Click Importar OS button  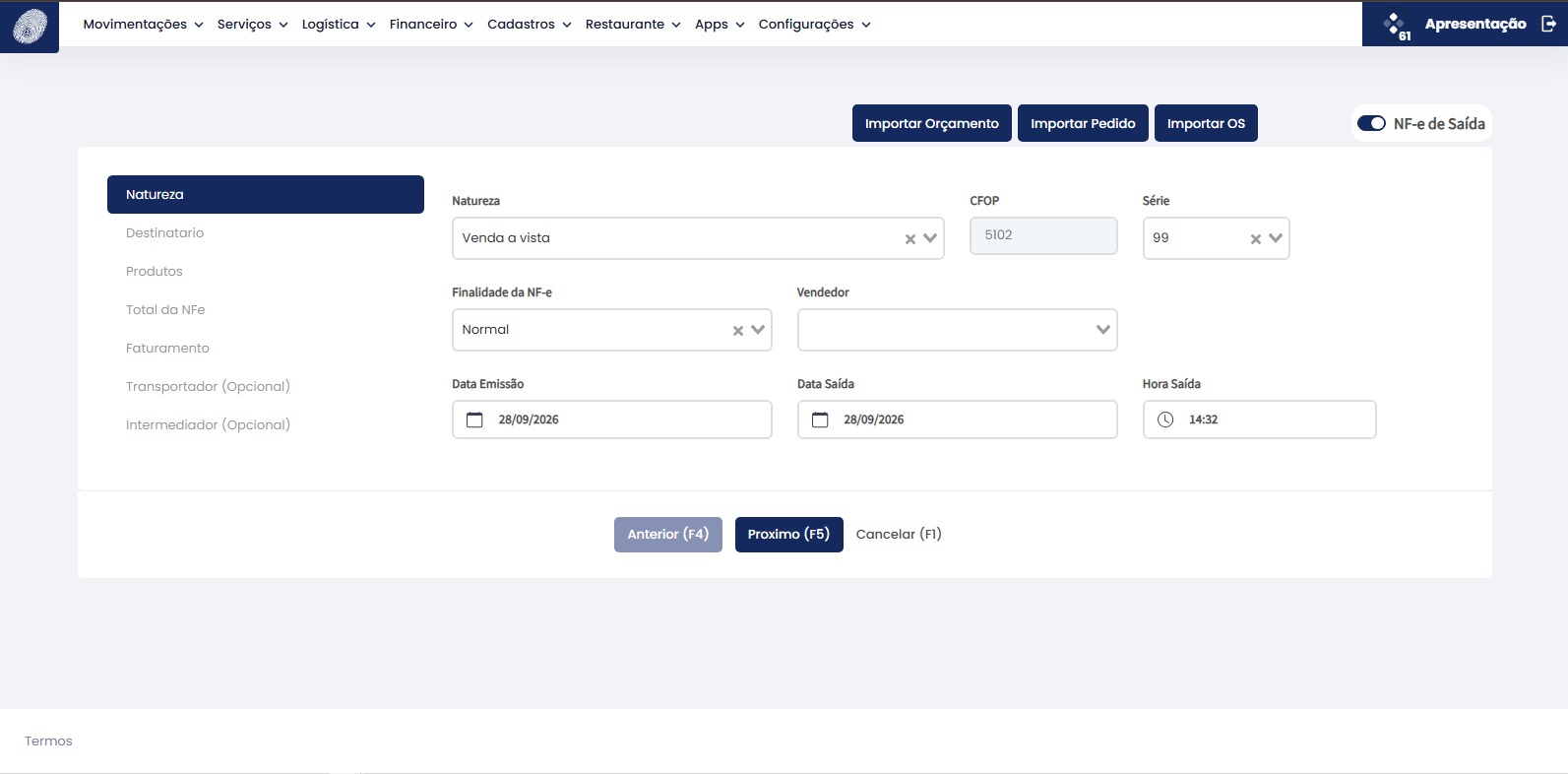(x=1206, y=123)
